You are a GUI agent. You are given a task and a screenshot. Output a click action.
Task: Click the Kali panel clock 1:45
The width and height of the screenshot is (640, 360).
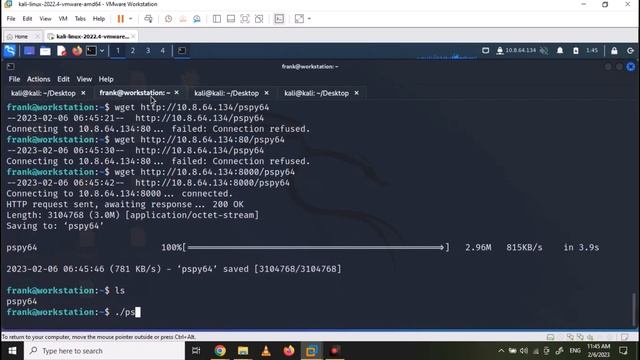pyautogui.click(x=592, y=51)
